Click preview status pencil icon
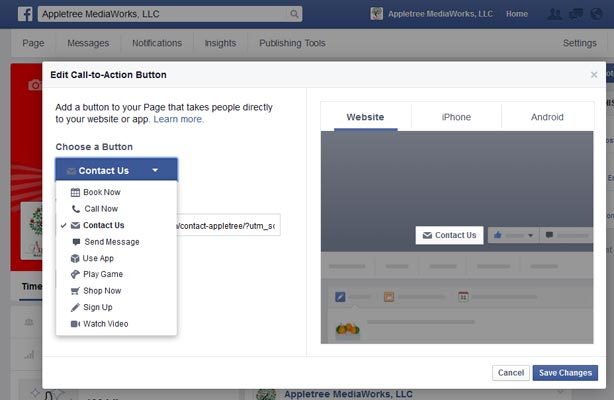 [340, 297]
